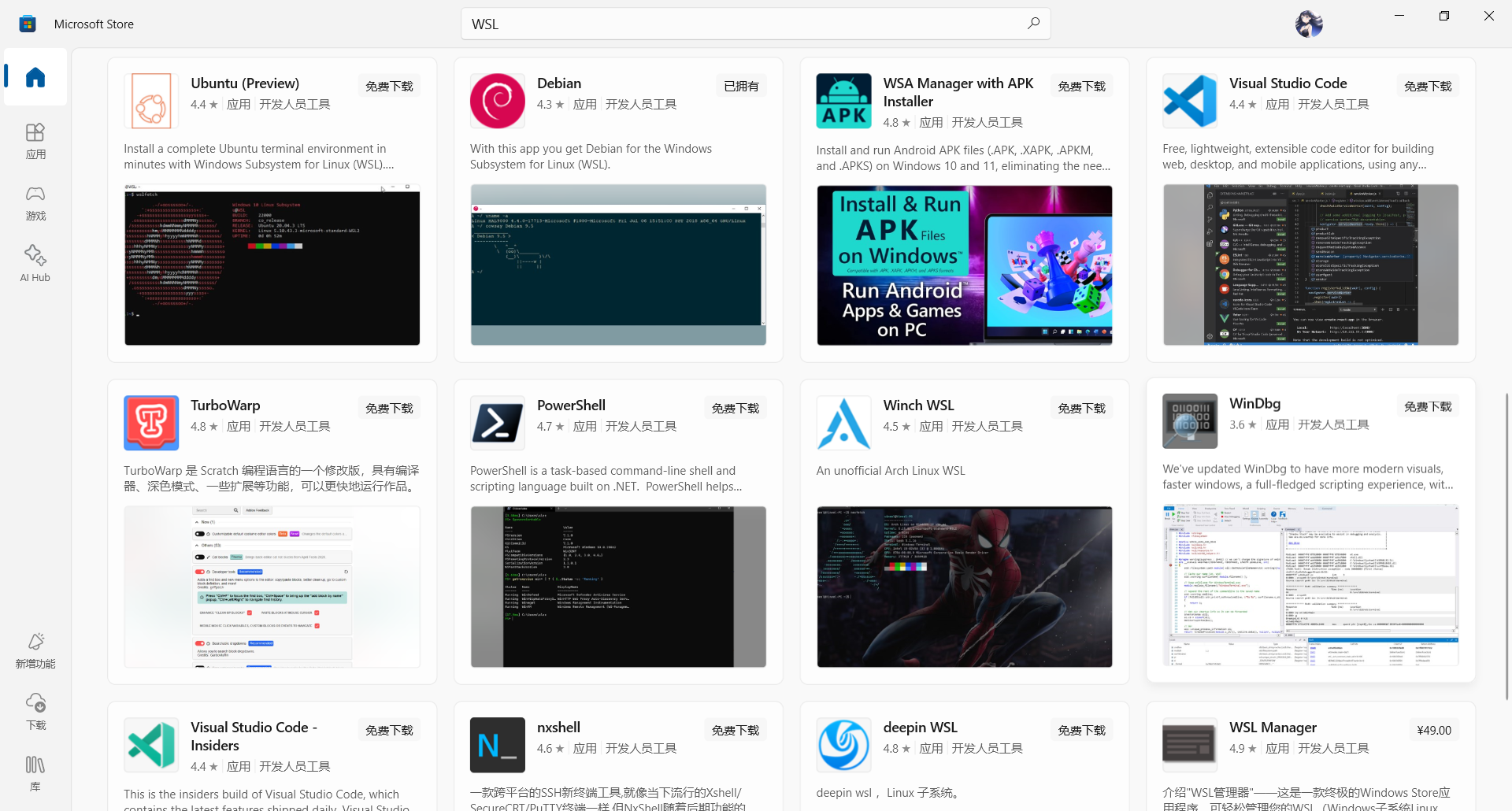
Task: Open the 应用 (Apps) section
Action: (x=35, y=141)
